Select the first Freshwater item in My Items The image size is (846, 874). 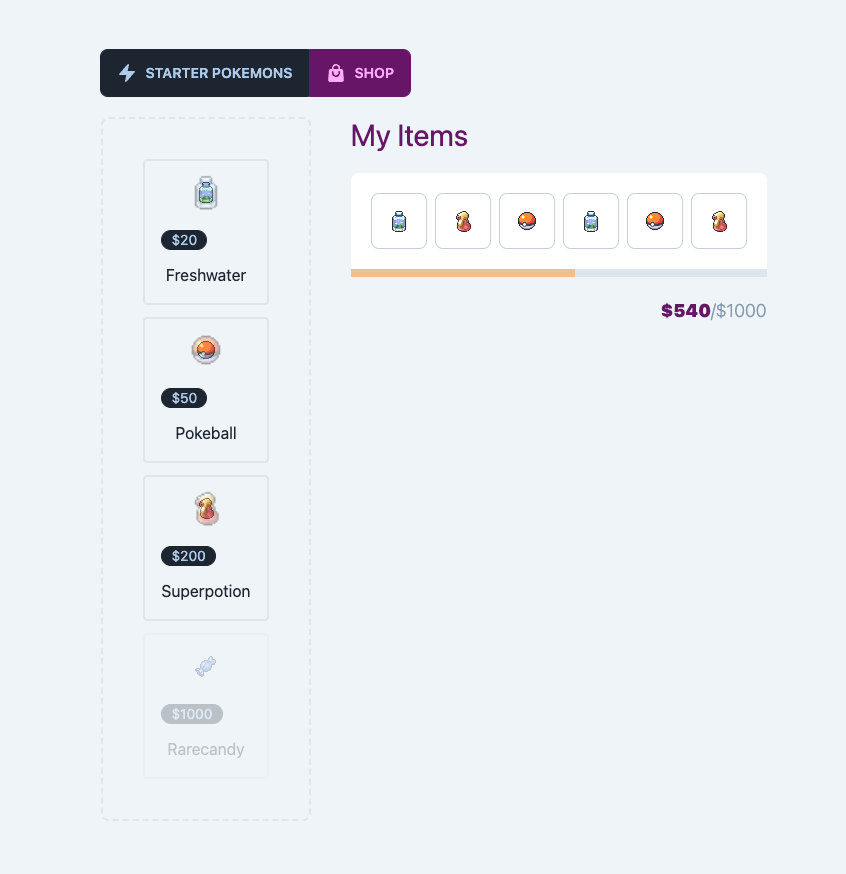pyautogui.click(x=398, y=220)
